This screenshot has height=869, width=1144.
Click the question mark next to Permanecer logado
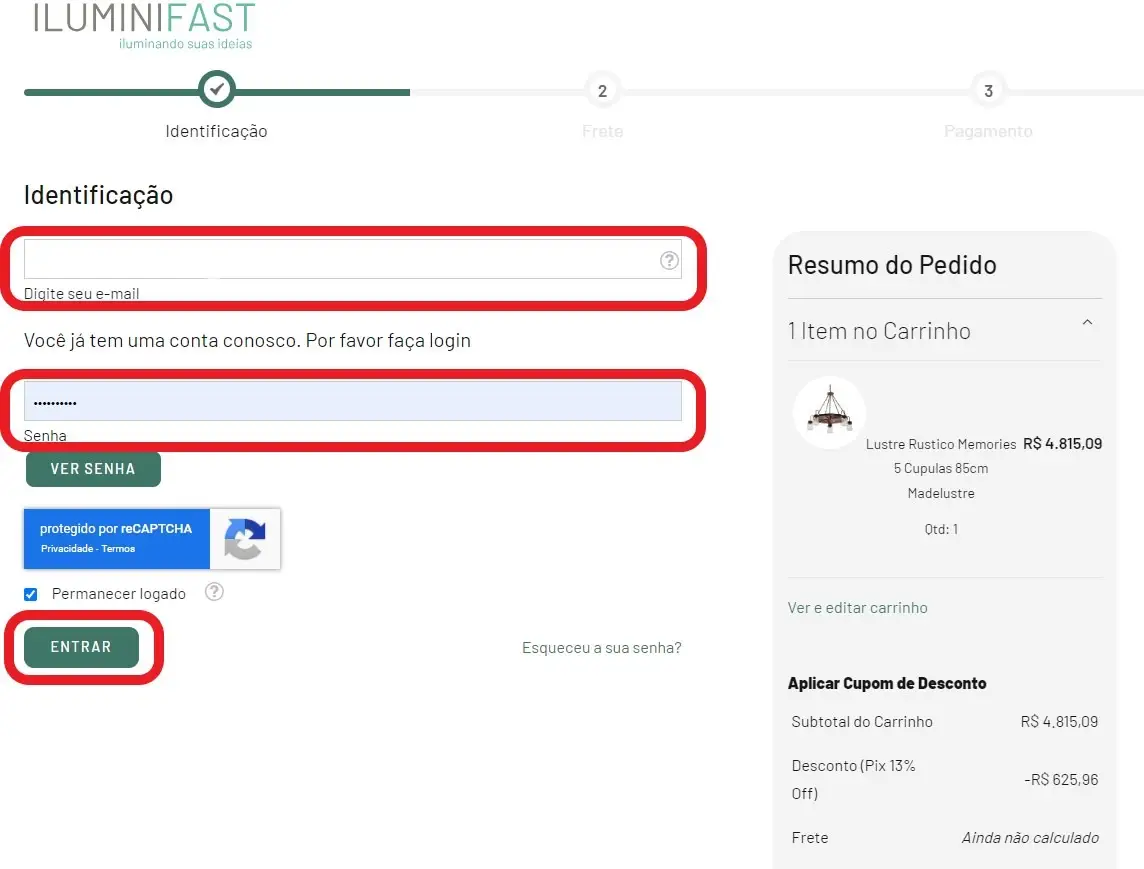[214, 592]
